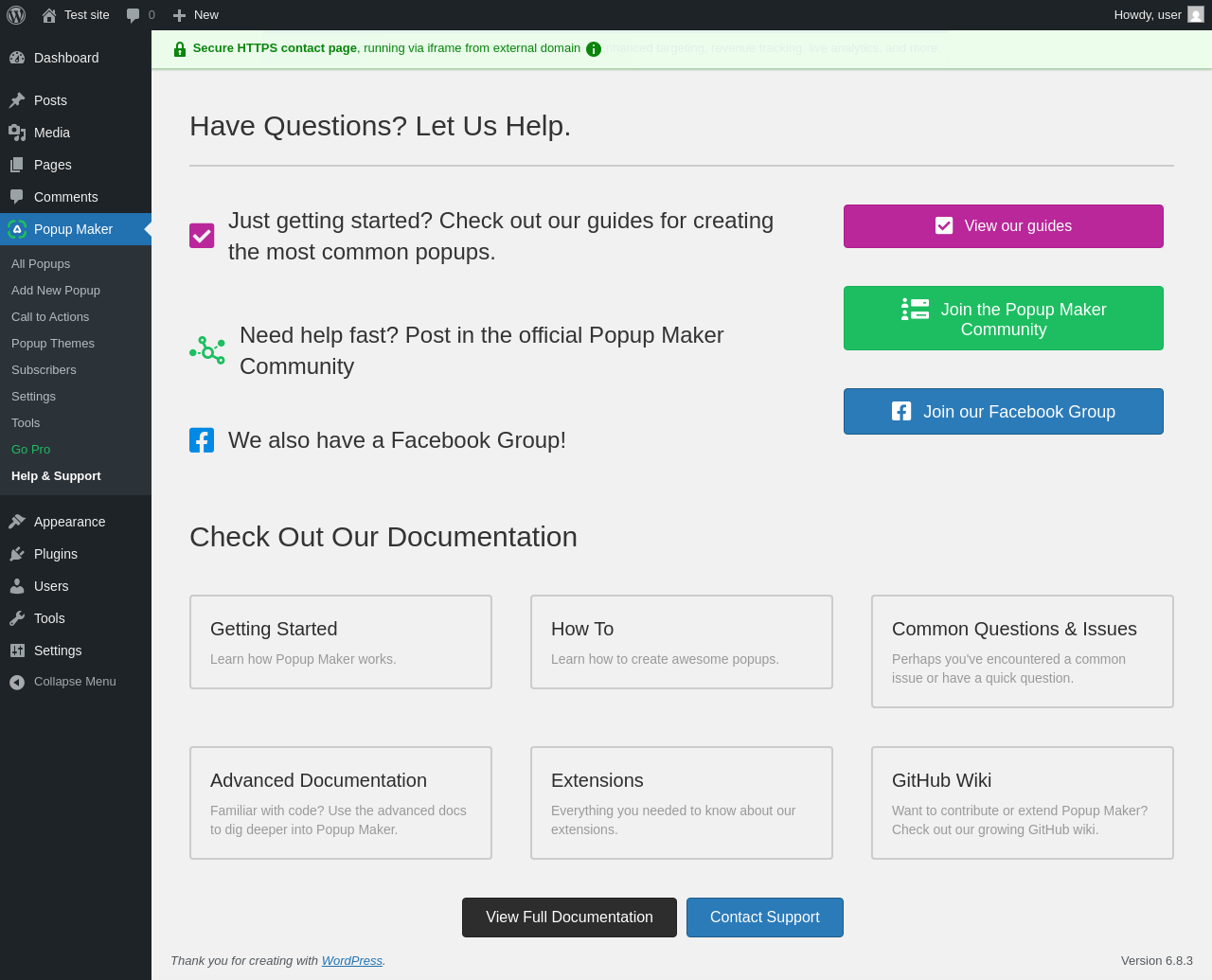1212x980 pixels.
Task: Click the green community network icon
Action: (x=207, y=350)
